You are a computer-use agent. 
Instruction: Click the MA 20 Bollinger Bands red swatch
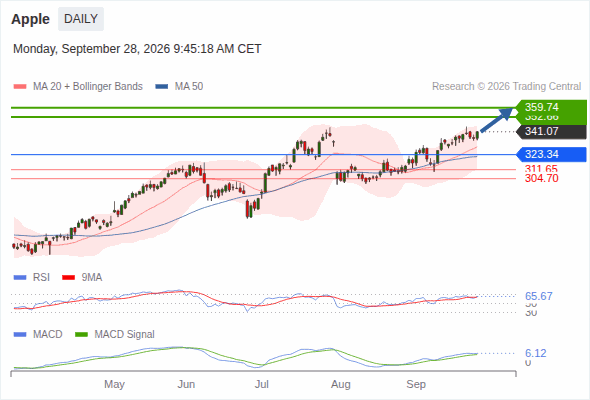coord(20,87)
